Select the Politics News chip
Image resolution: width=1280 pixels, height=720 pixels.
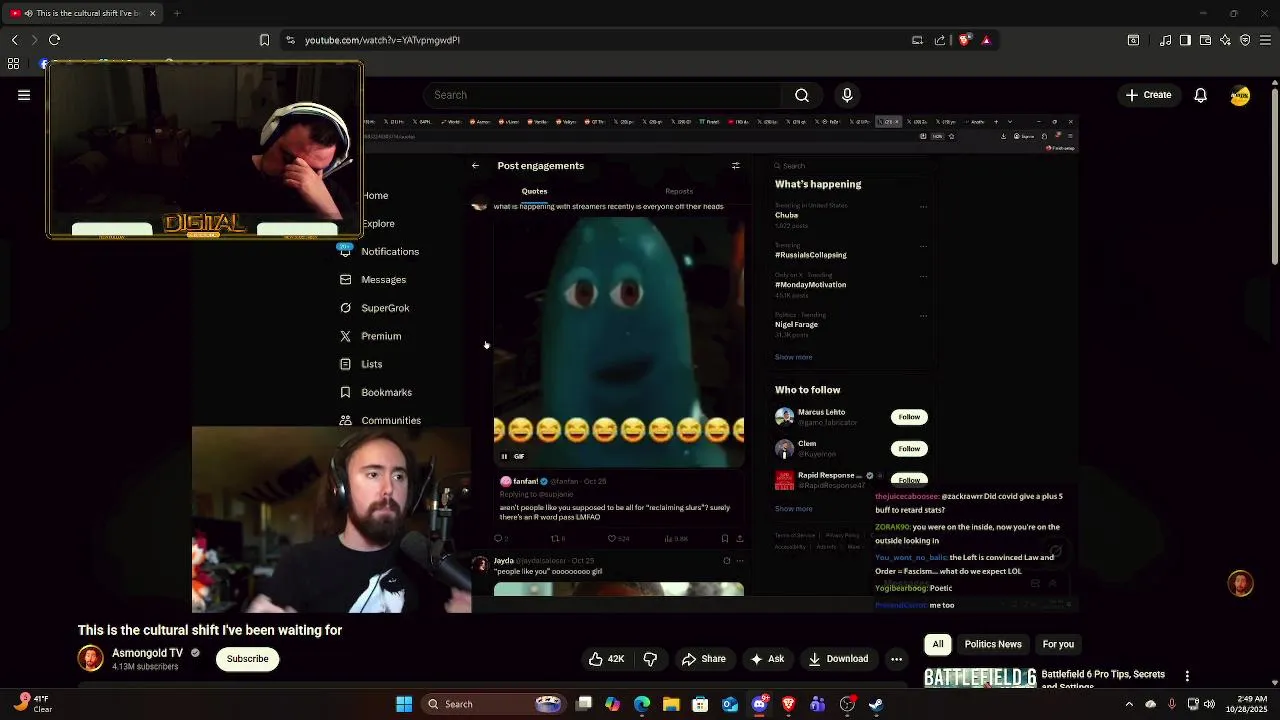coord(993,644)
